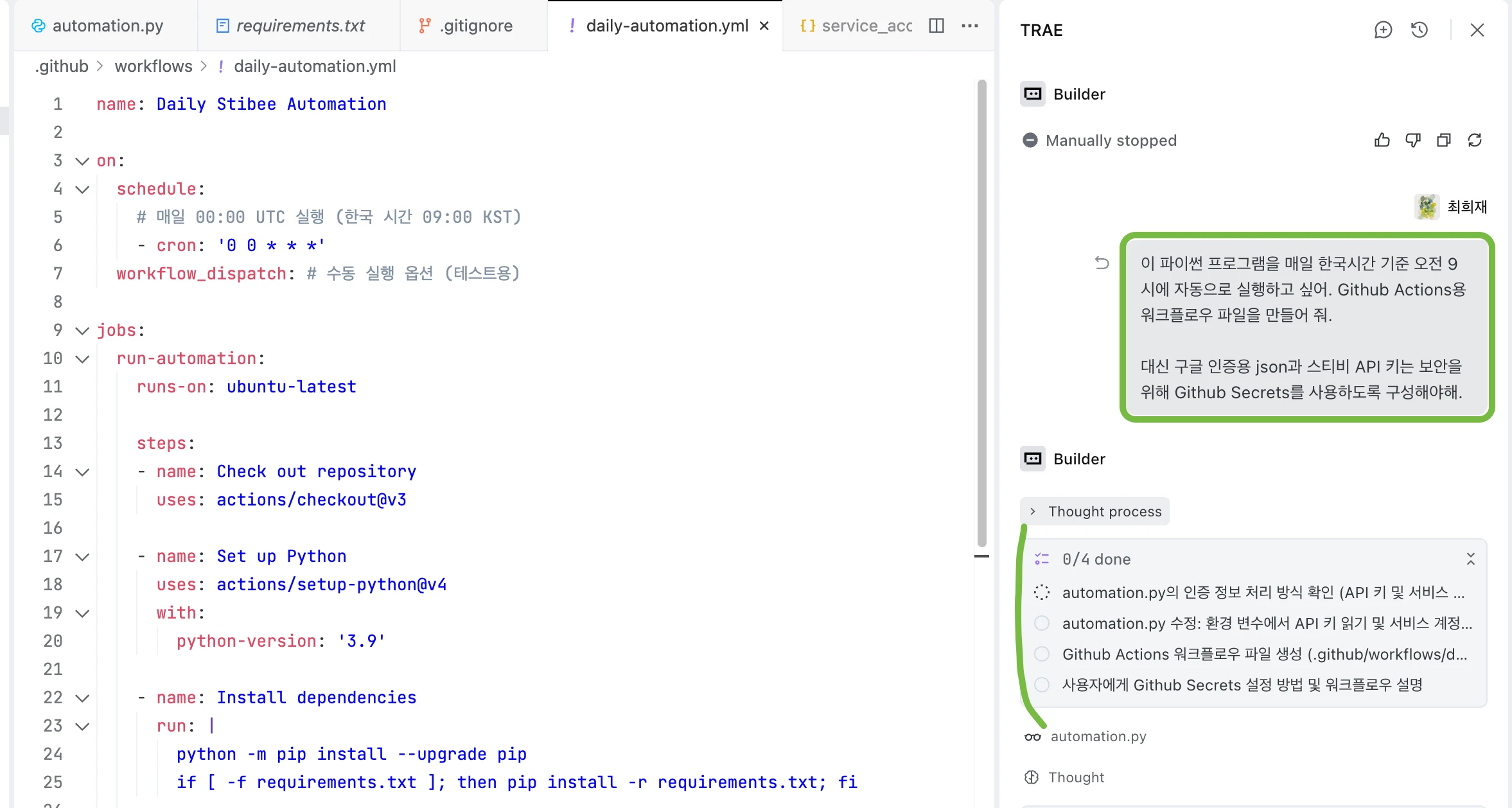Open the automation.py file reference link

click(1098, 736)
